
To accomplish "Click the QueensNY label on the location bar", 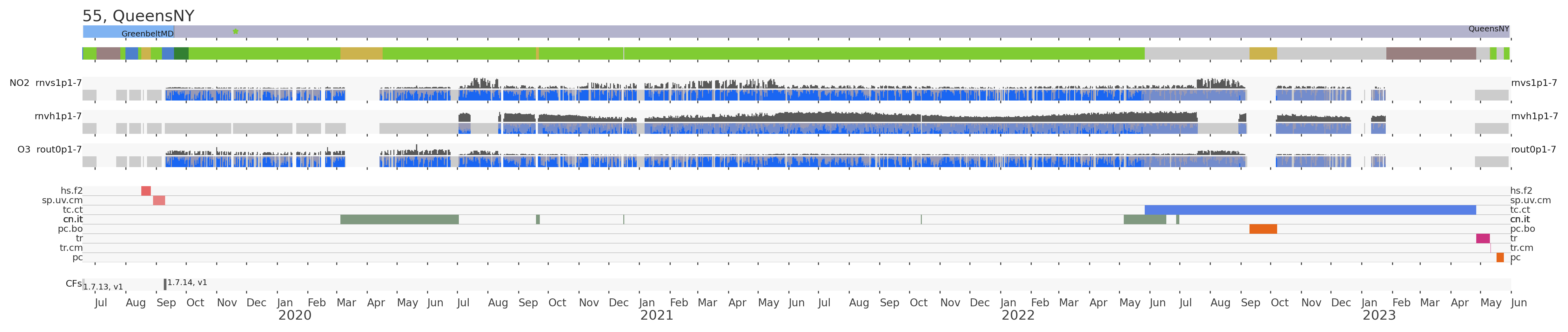I will [1488, 29].
